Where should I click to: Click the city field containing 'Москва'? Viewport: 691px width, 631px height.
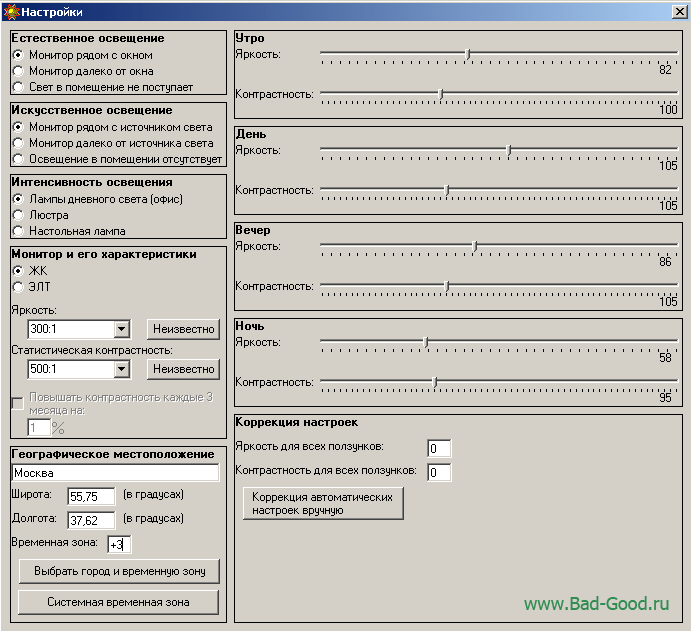[x=115, y=473]
